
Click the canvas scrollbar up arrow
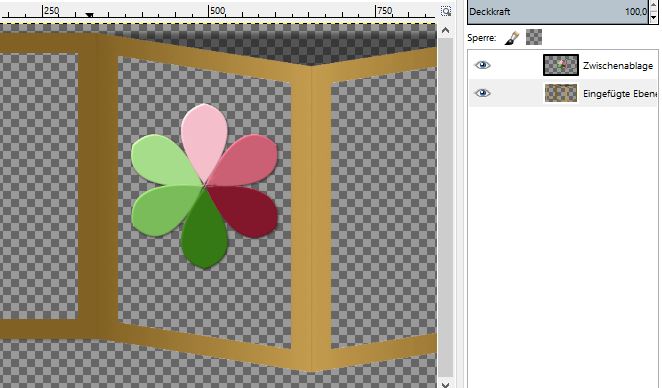445,30
